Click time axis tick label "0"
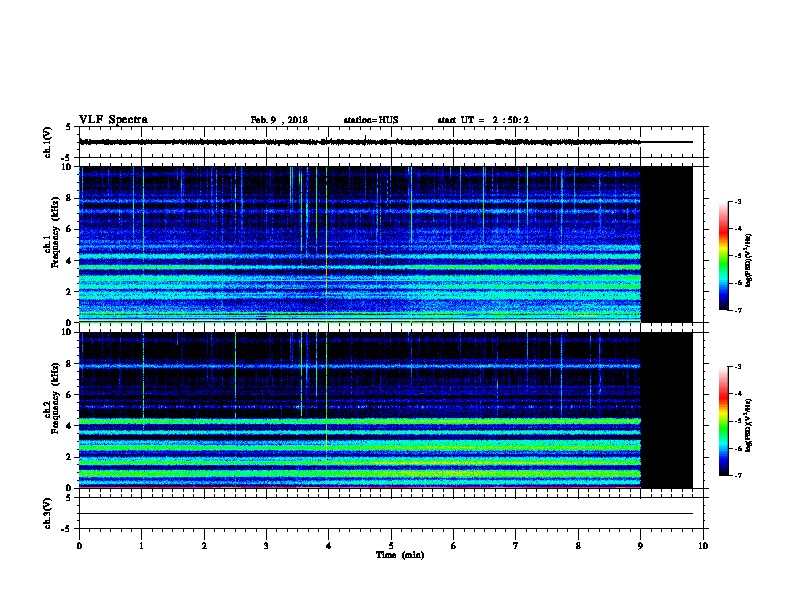Viewport: 792px width, 612px height. pos(79,546)
